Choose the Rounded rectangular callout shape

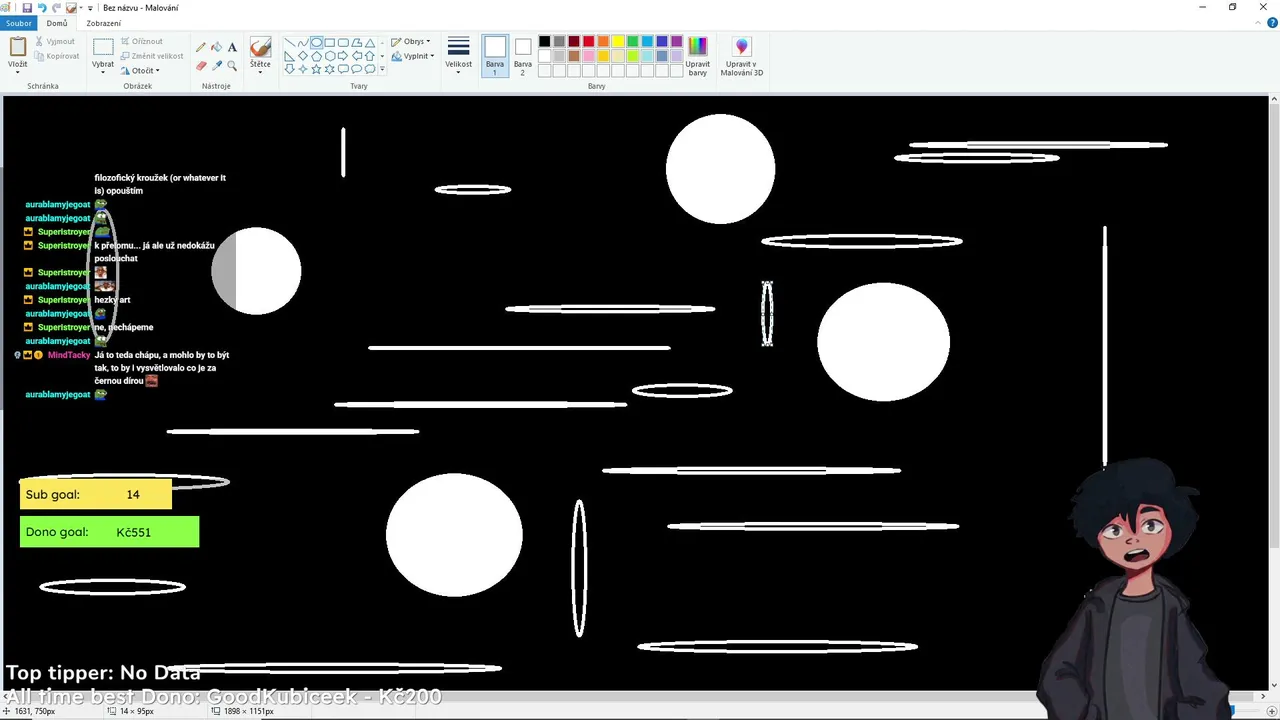[x=343, y=69]
